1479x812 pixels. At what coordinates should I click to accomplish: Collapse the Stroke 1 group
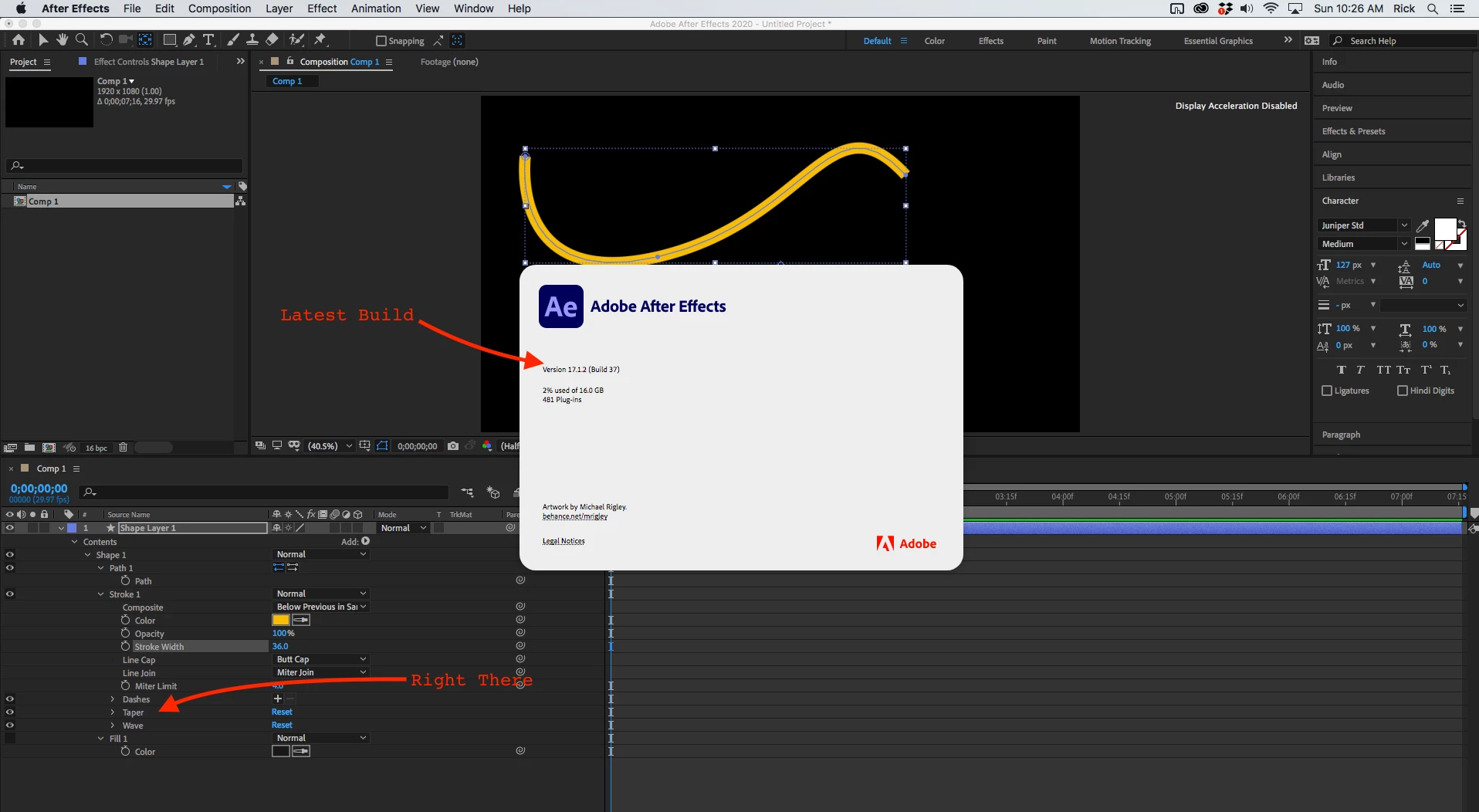(x=101, y=594)
